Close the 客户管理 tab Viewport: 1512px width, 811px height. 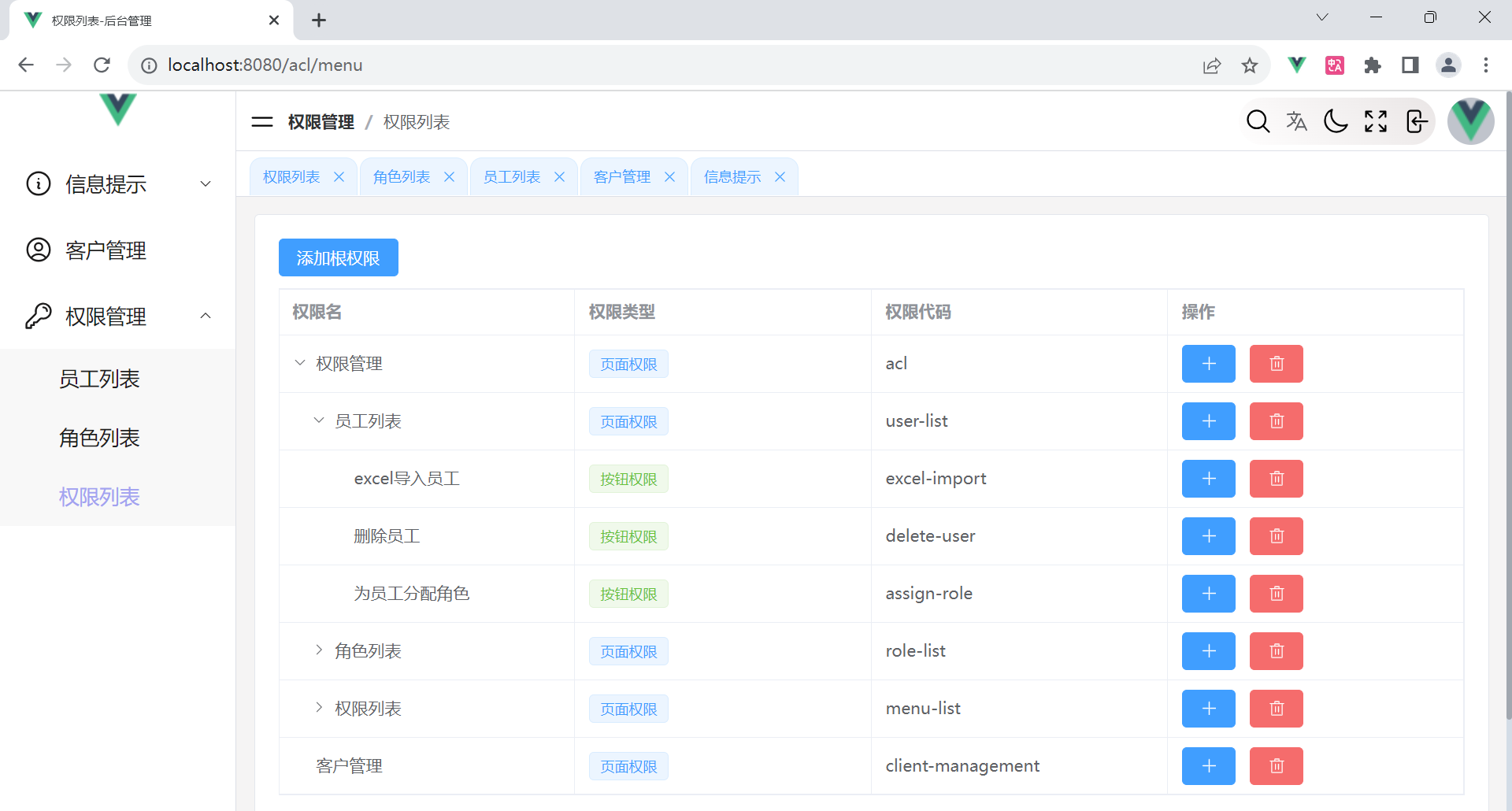click(x=669, y=177)
